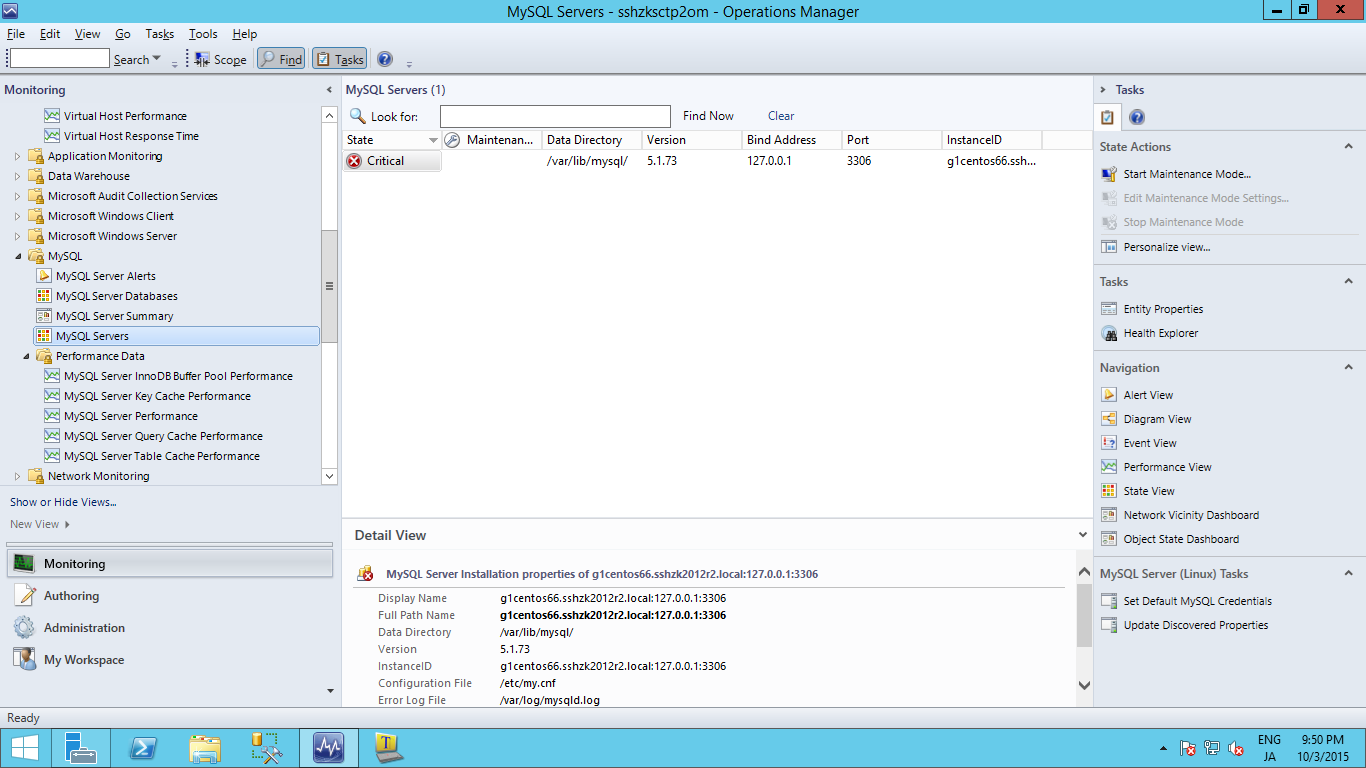Open the Help menu

click(x=245, y=34)
